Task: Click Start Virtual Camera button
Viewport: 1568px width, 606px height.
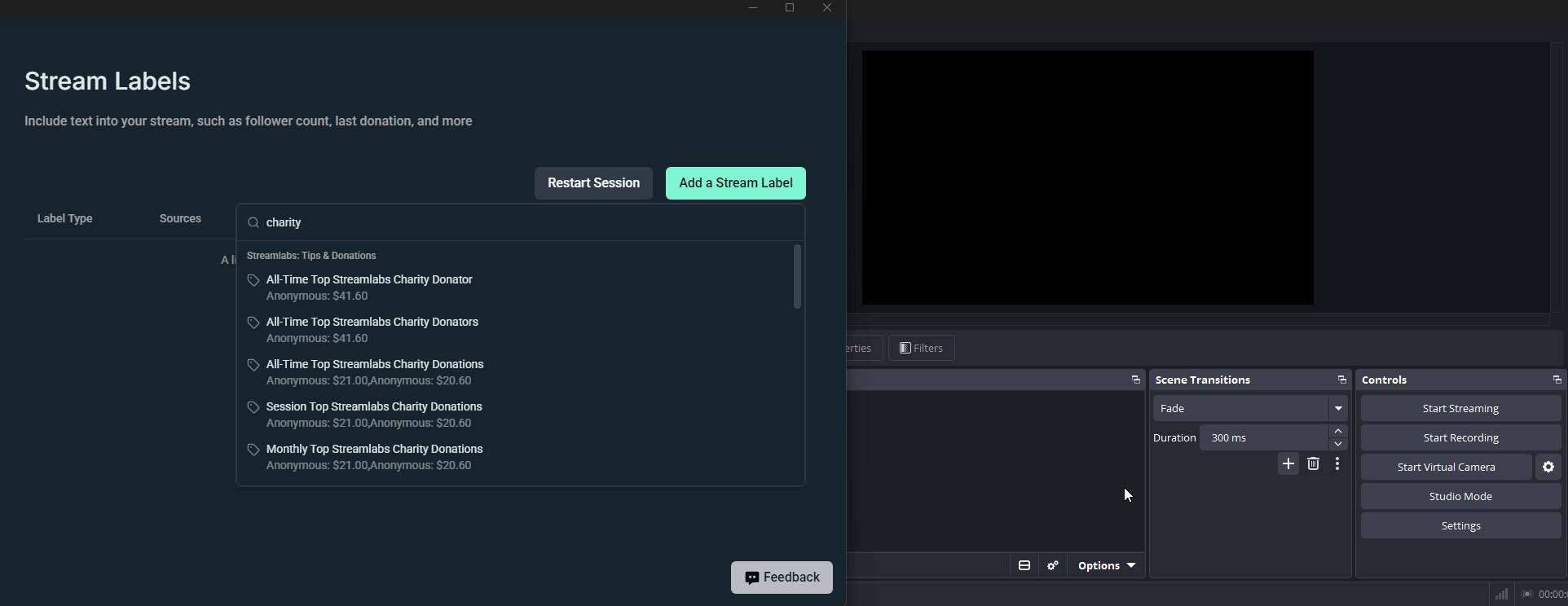Action: 1446,467
